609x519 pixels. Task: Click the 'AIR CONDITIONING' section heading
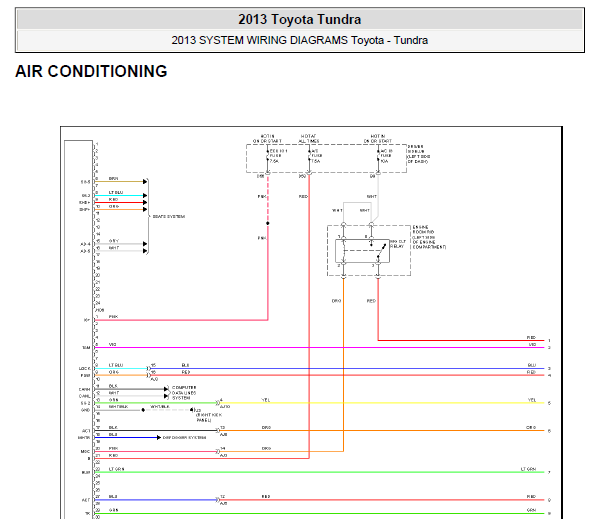click(91, 71)
